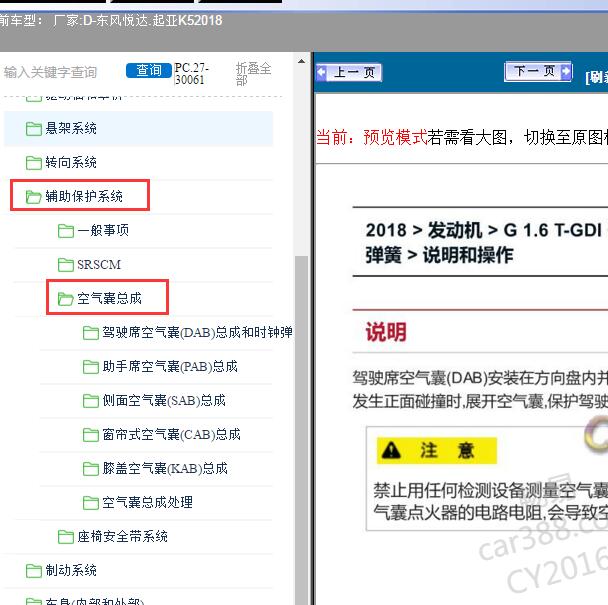This screenshot has width=608, height=605.
Task: Open 侧面空气囊(SAB)总成 folder icon
Action: [91, 401]
